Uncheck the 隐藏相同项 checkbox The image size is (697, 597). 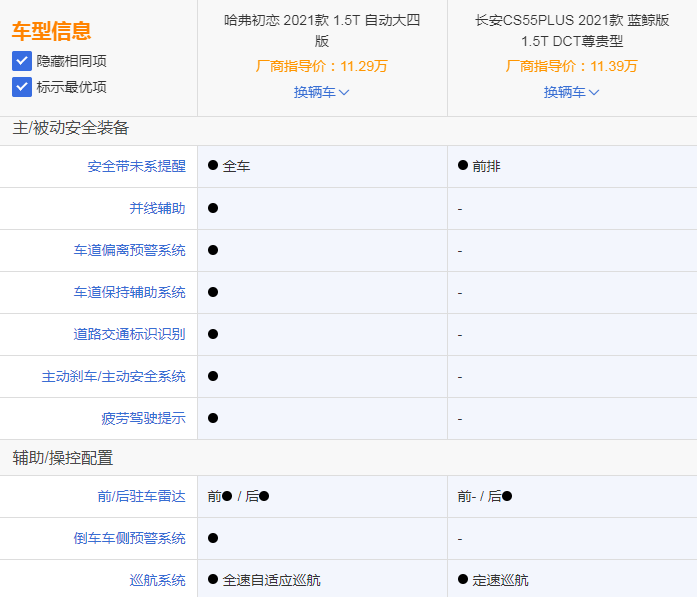(22, 61)
